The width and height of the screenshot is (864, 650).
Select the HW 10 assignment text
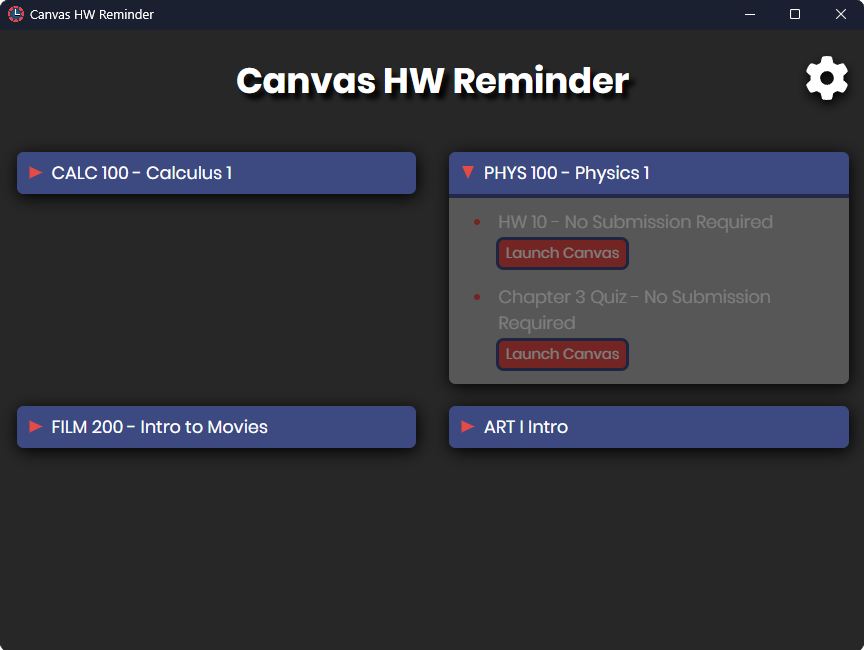[x=635, y=222]
